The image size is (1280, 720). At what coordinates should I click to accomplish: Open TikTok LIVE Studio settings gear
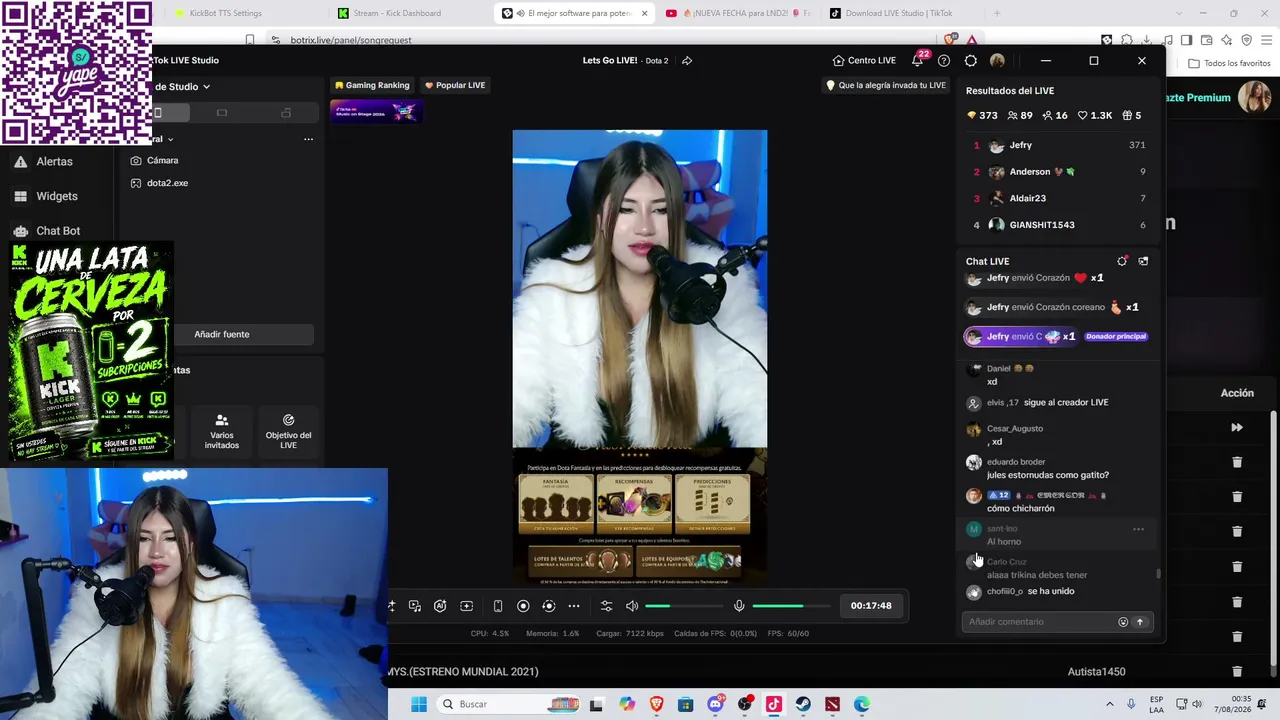[x=971, y=61]
